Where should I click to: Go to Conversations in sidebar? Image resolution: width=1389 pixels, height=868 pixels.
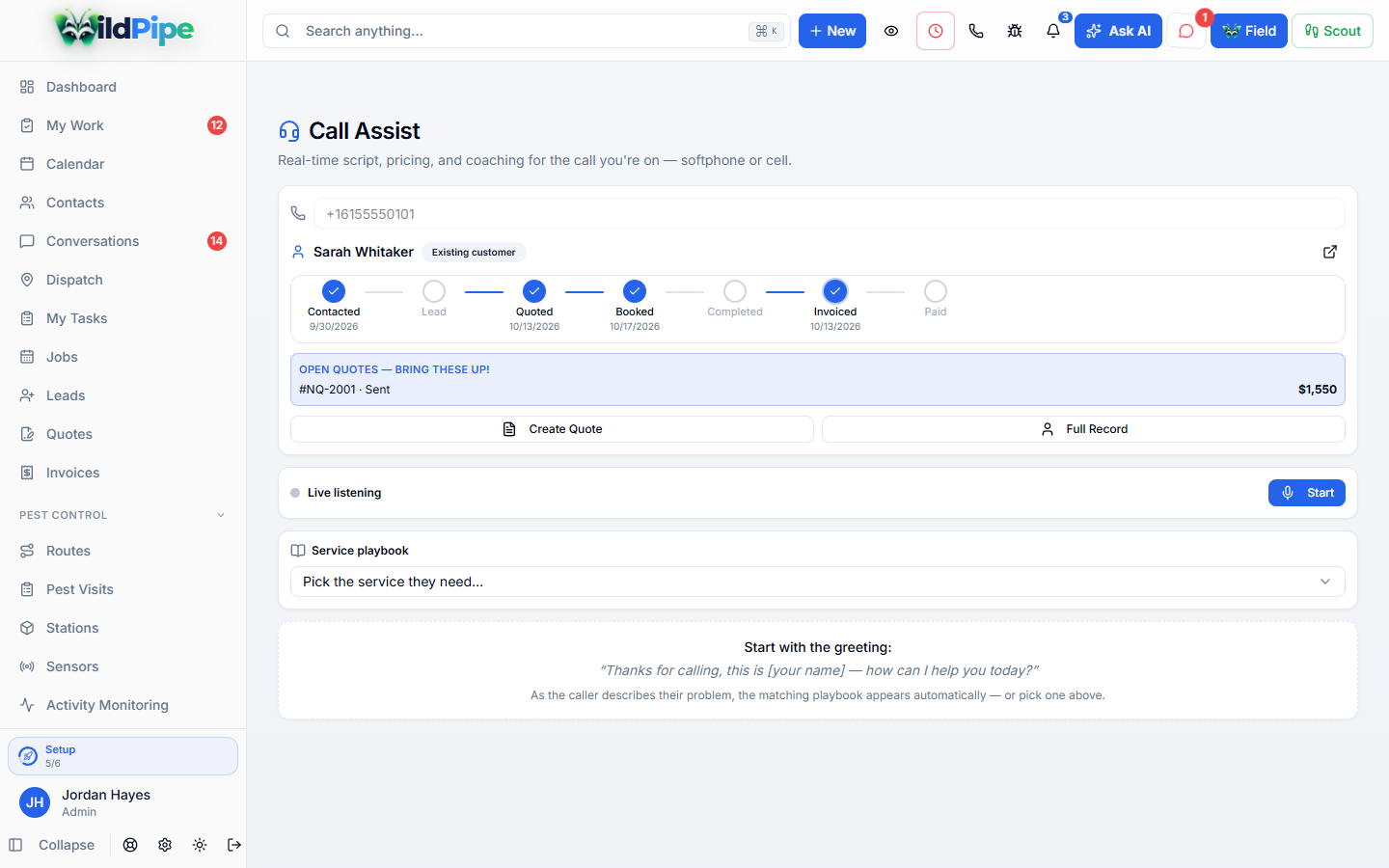(123, 241)
